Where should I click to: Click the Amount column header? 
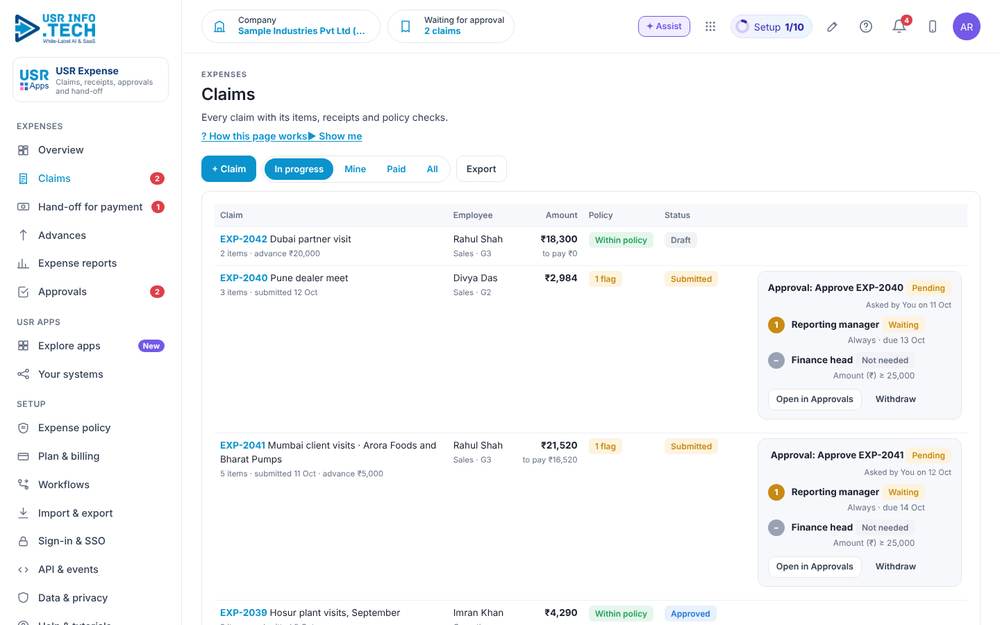click(561, 215)
